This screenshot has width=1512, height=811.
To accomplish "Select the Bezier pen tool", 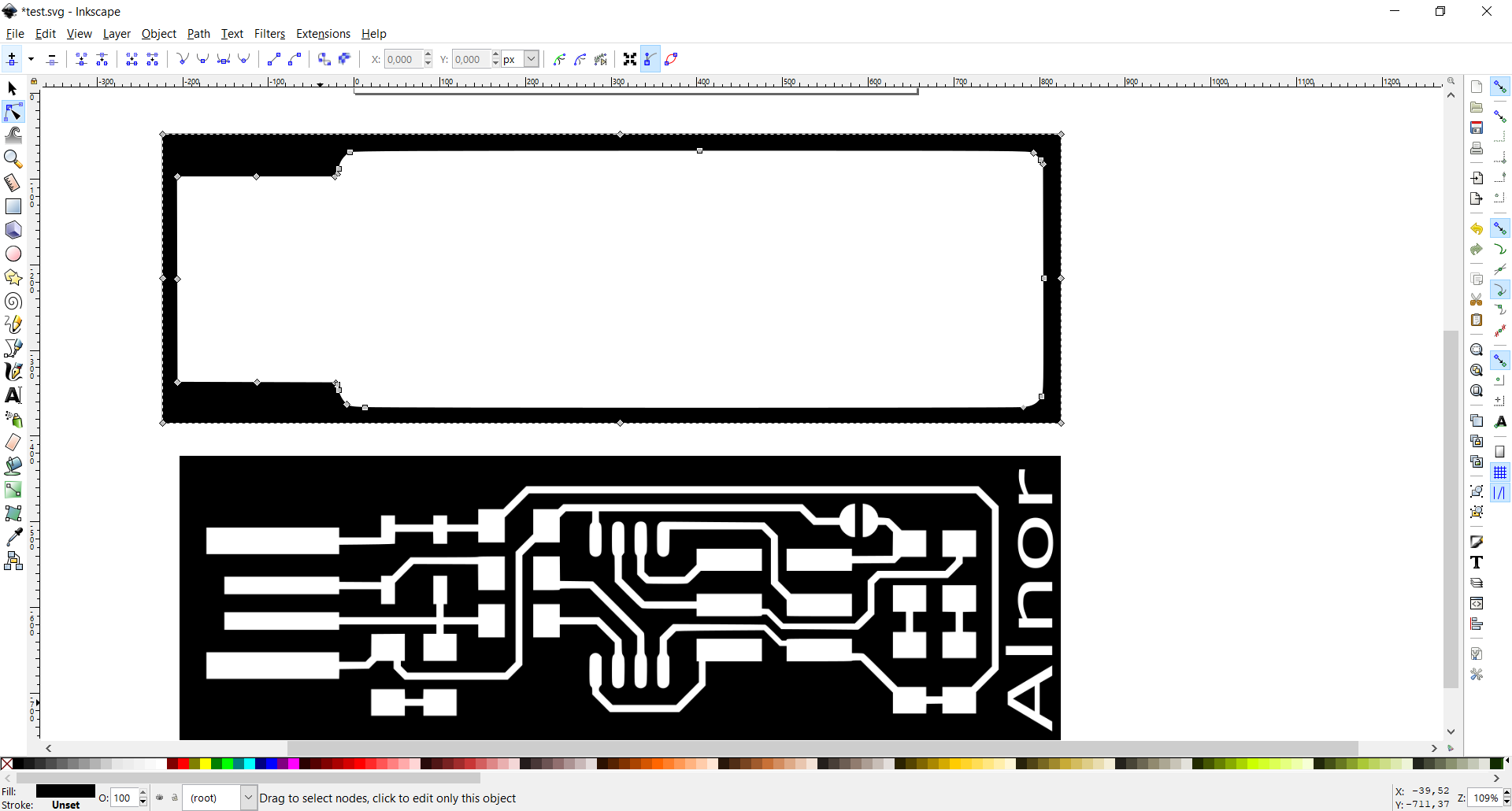I will (x=13, y=348).
